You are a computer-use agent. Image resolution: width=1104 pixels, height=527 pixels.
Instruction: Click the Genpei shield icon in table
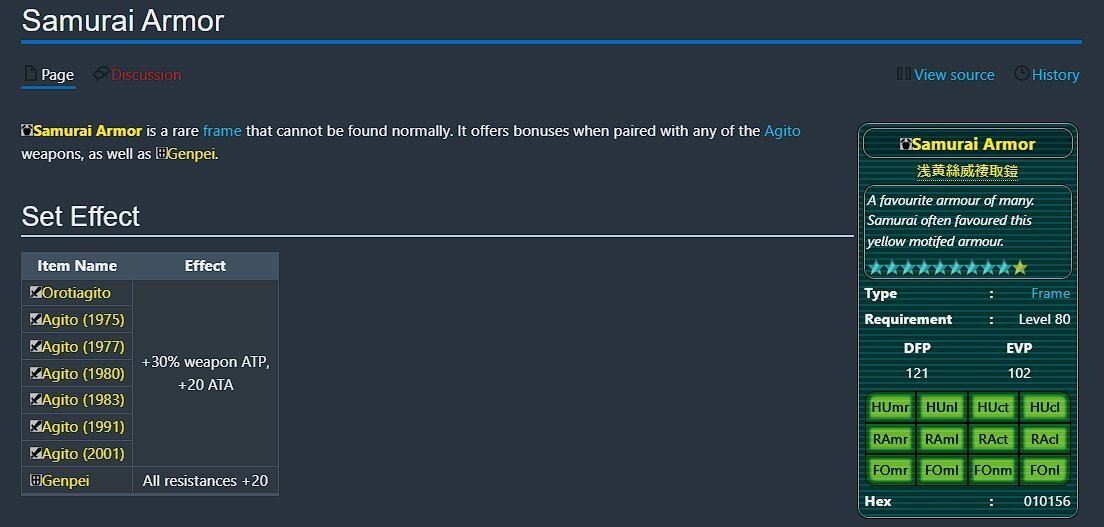tap(36, 481)
